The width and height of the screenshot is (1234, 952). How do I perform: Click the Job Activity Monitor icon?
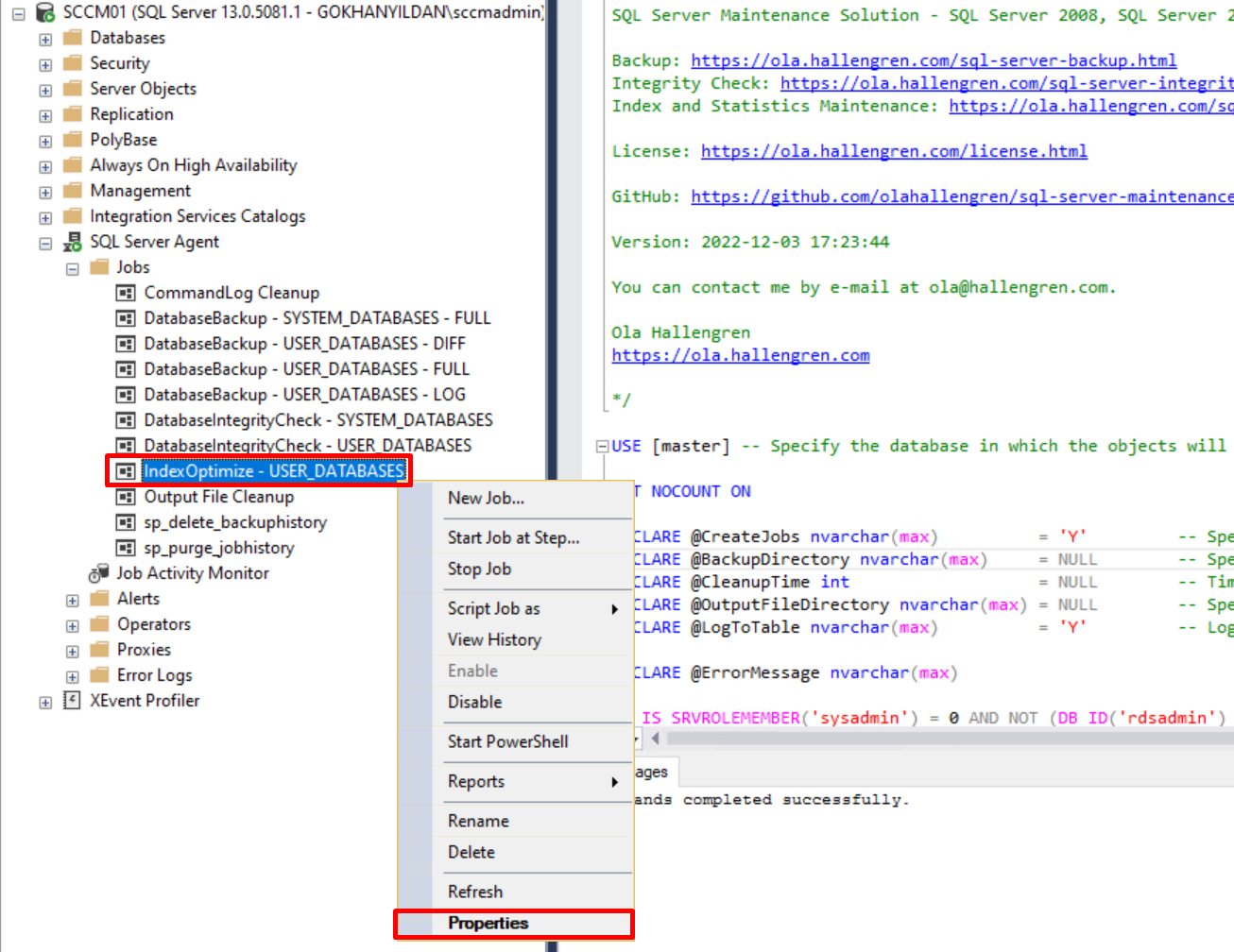pyautogui.click(x=99, y=573)
